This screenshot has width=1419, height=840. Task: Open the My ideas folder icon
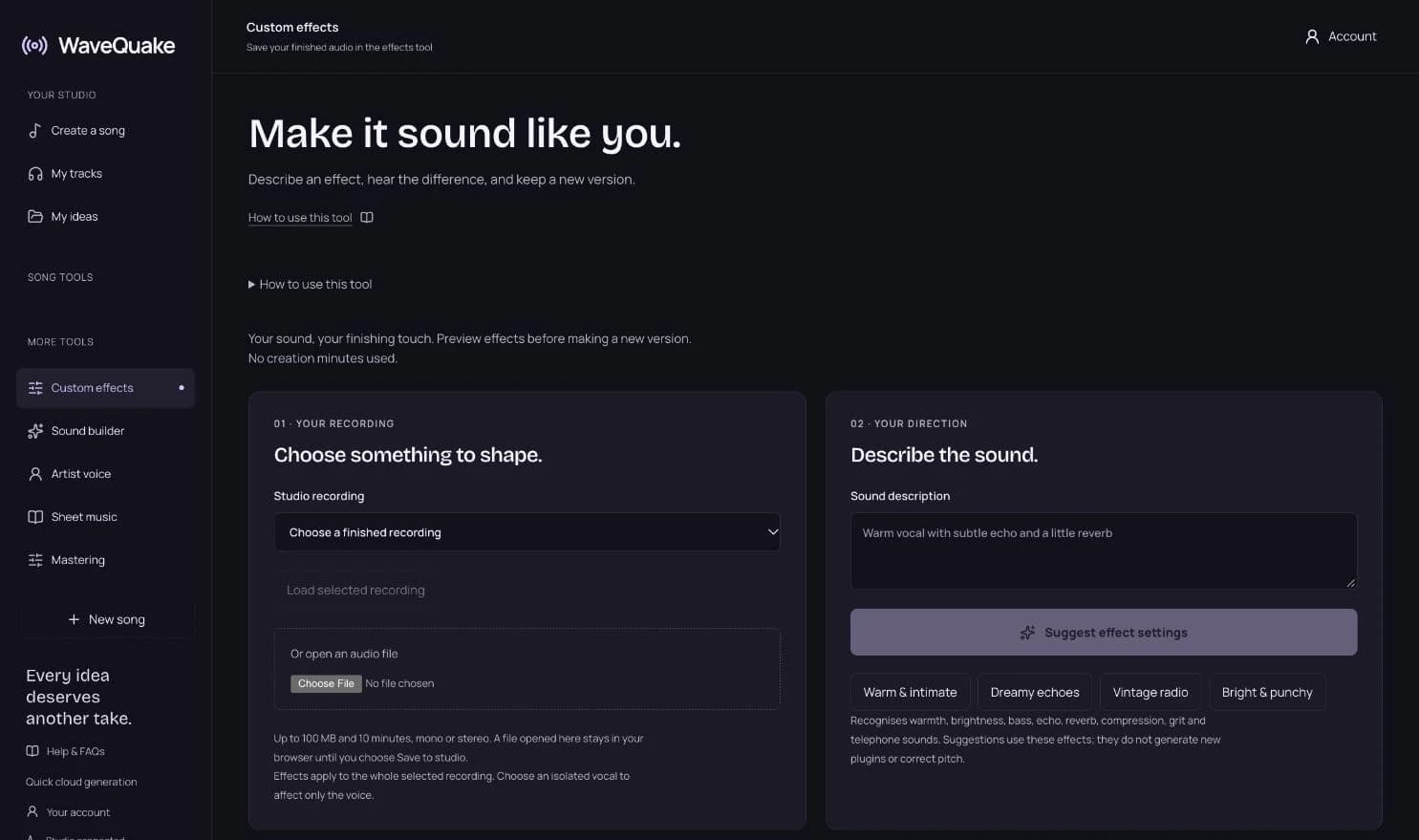pyautogui.click(x=35, y=216)
